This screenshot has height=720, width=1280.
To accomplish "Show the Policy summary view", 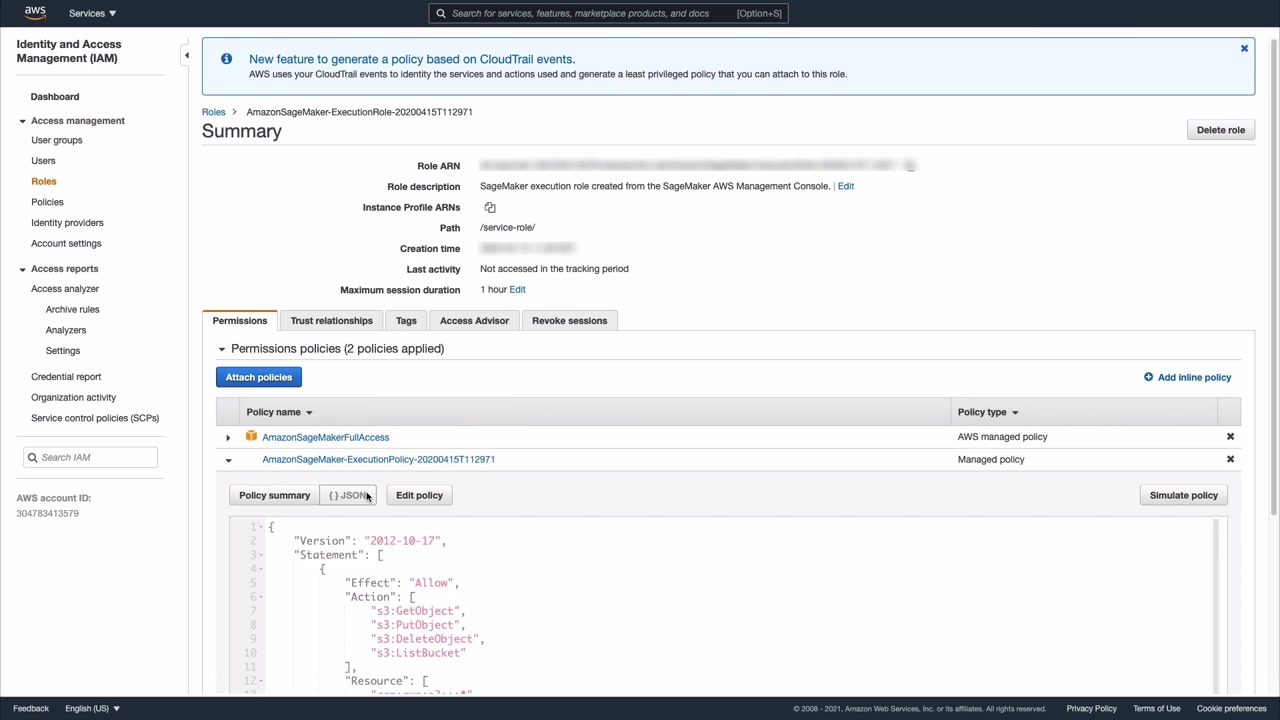I will point(275,495).
